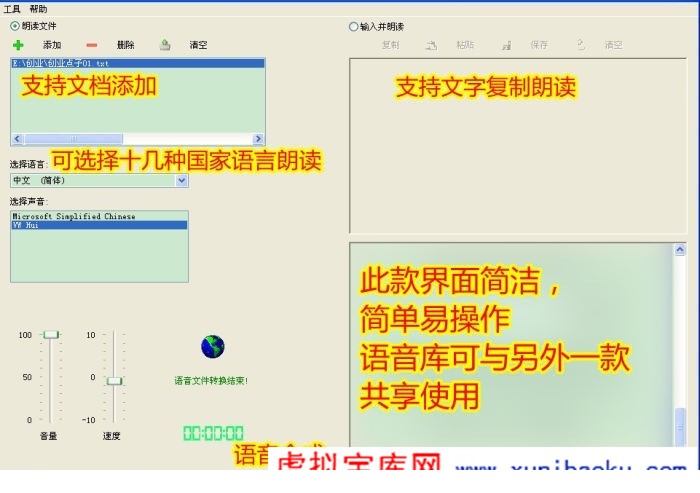
Task: Click the green 00:00:00 timer display
Action: coord(213,433)
